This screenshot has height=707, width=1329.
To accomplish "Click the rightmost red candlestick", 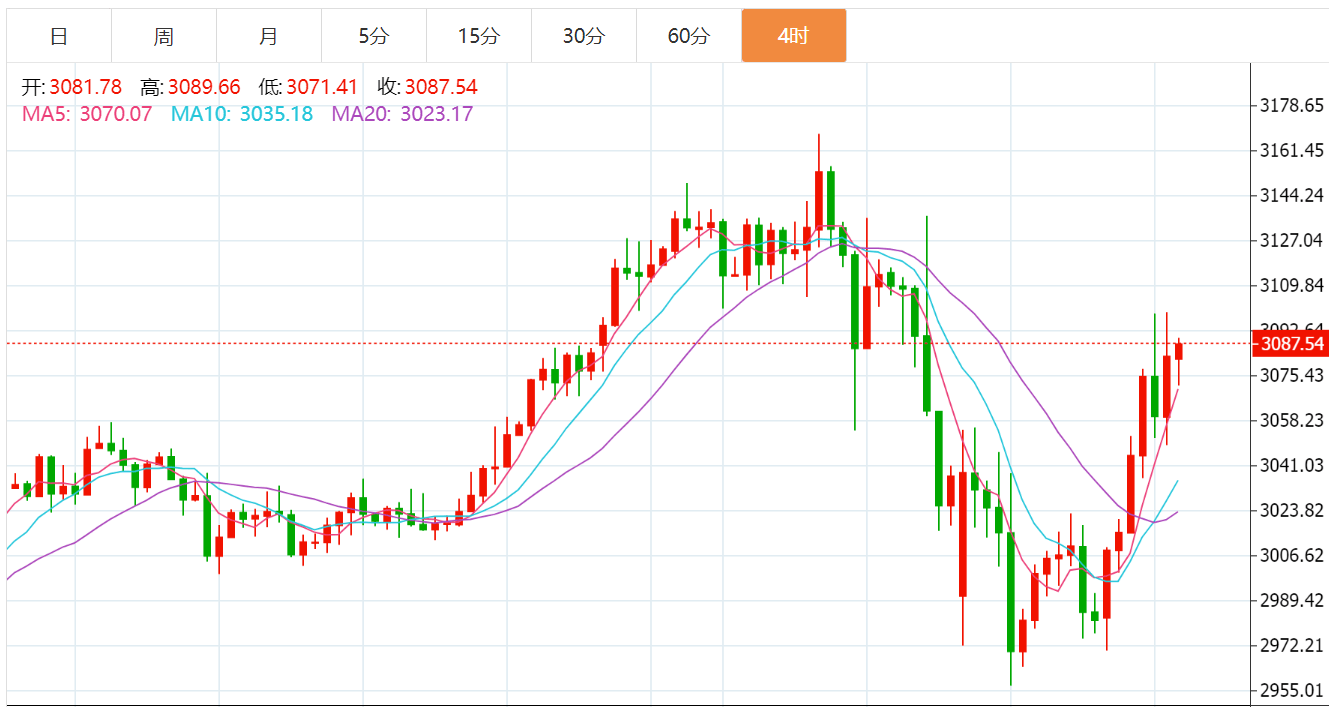I will [x=1179, y=351].
